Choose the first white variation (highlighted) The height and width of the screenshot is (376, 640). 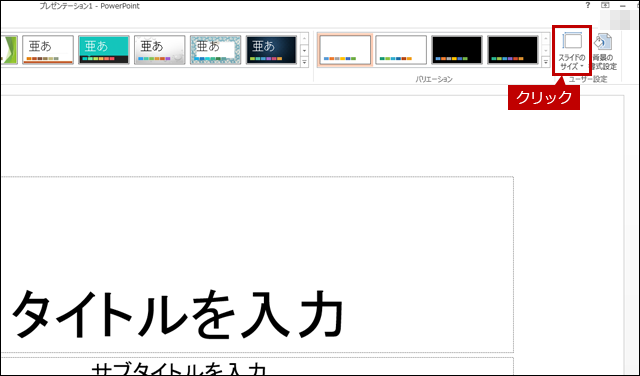(x=345, y=50)
